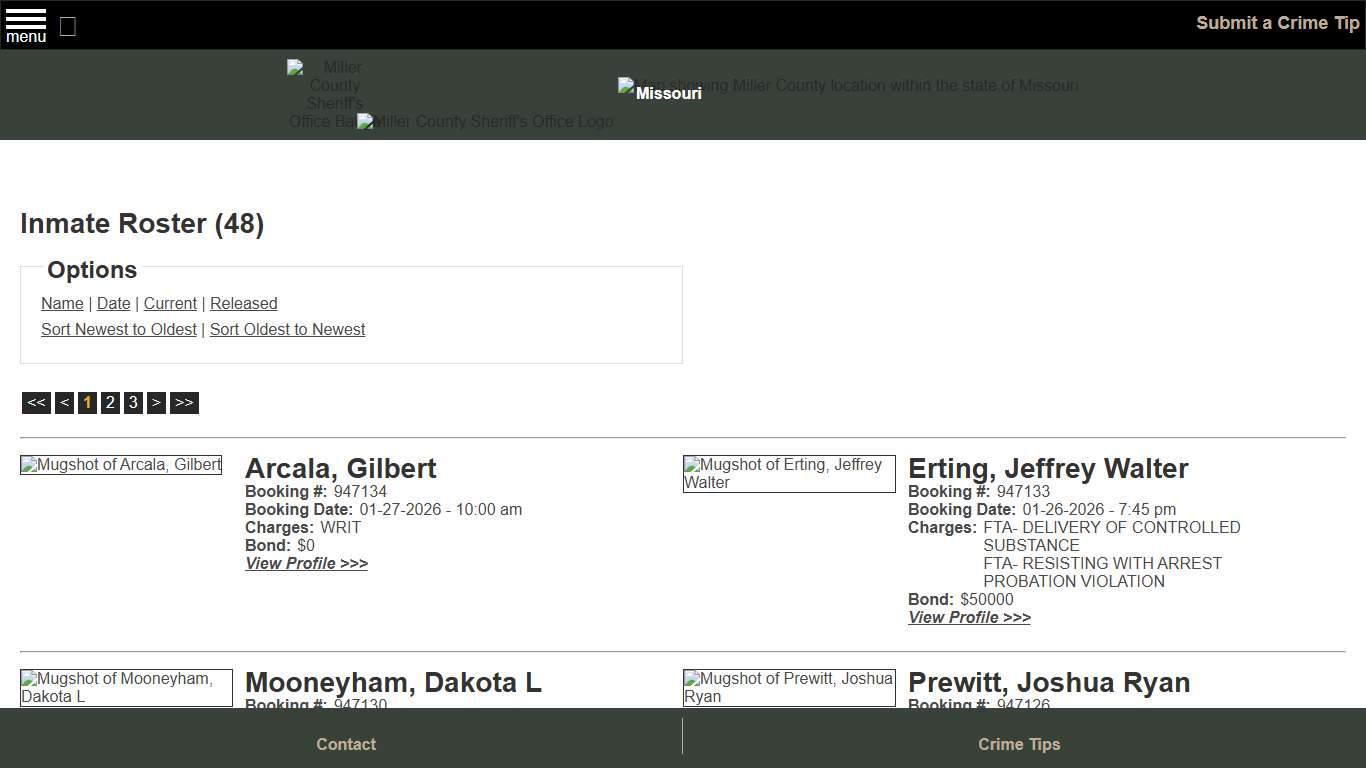View Profile for Erting, Jeffrey Walter
The image size is (1366, 768).
[x=969, y=617]
